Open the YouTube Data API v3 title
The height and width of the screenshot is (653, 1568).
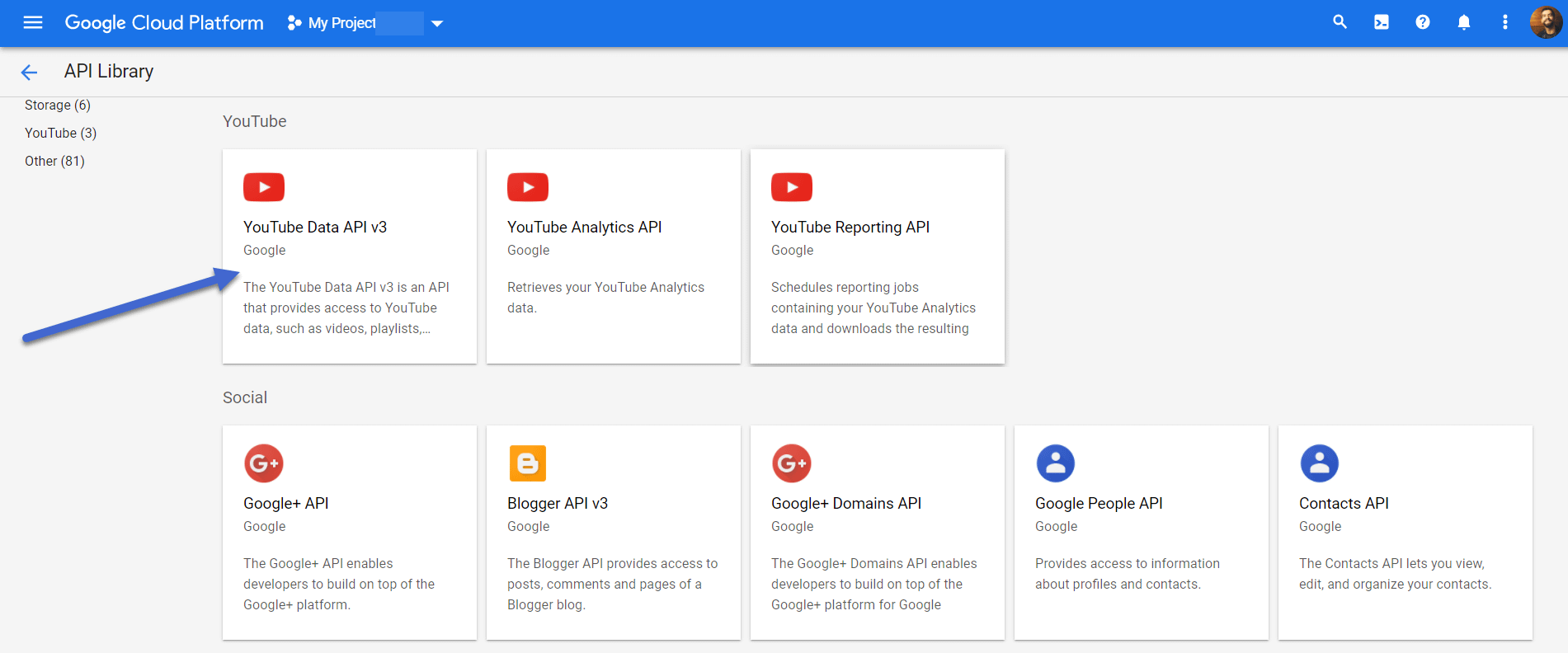[315, 227]
